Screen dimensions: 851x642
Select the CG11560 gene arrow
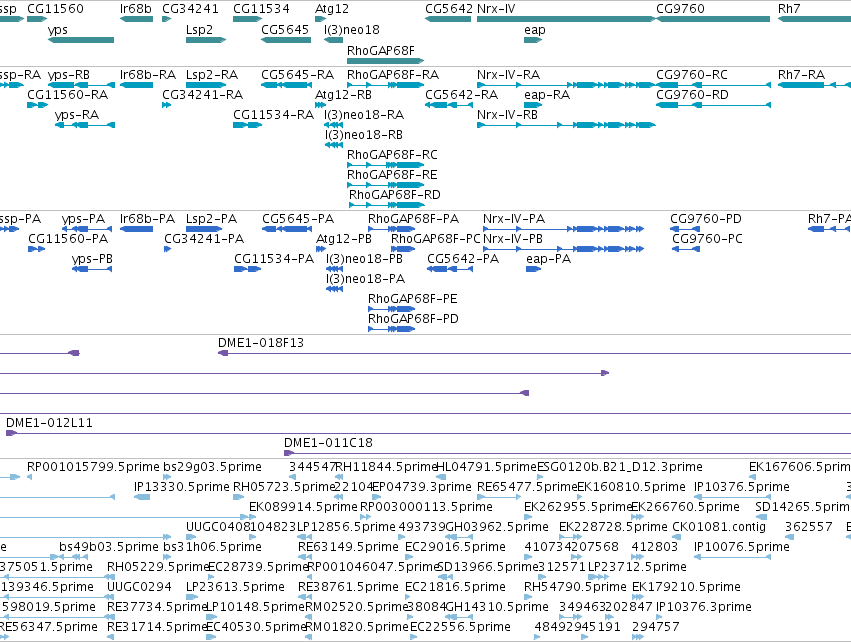tap(37, 19)
